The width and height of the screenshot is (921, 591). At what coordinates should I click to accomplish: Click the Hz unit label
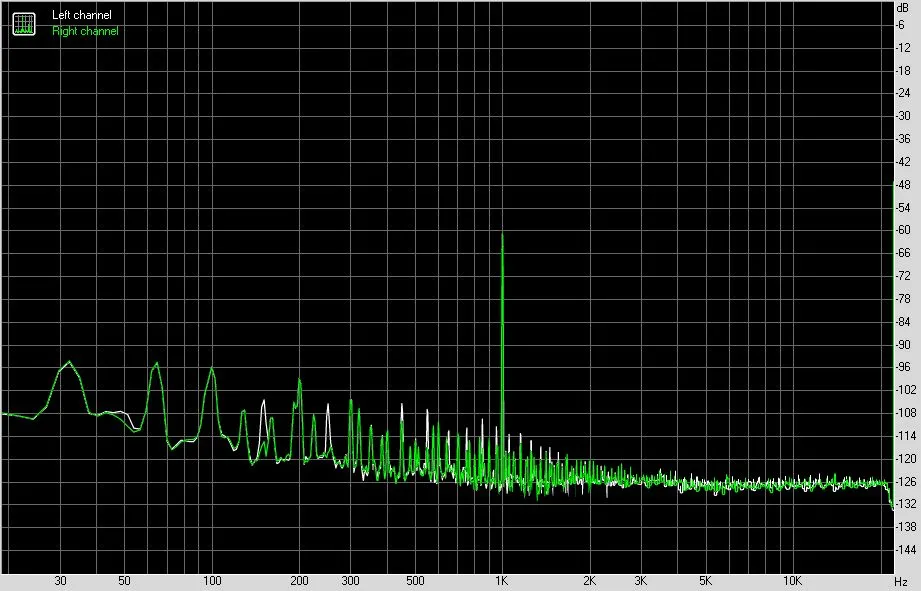pyautogui.click(x=902, y=582)
